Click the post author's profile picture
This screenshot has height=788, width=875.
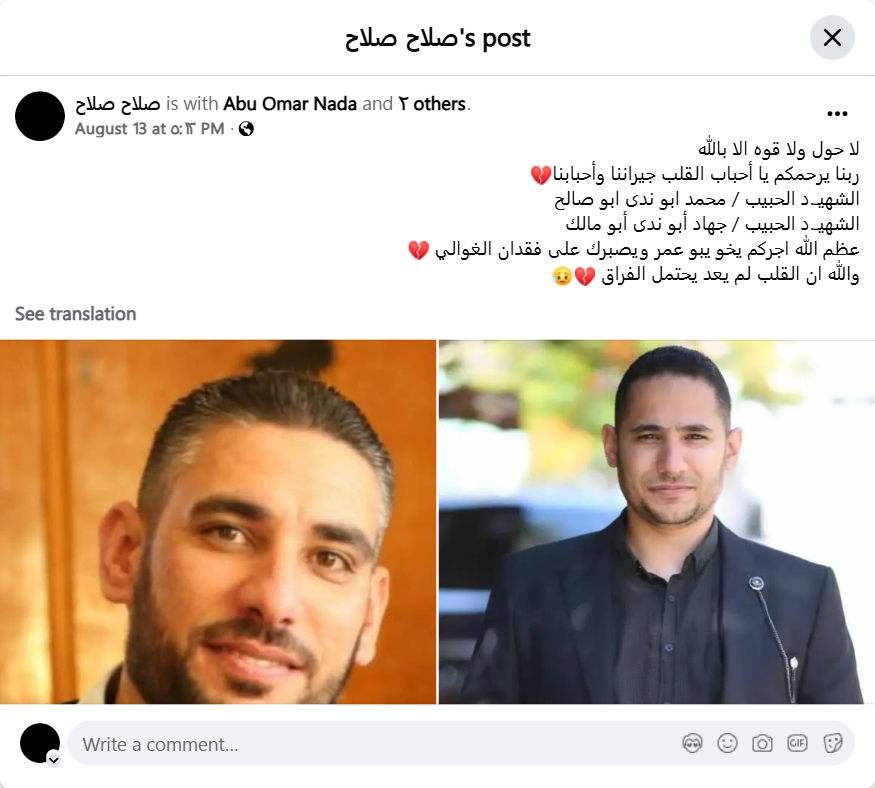(x=40, y=116)
